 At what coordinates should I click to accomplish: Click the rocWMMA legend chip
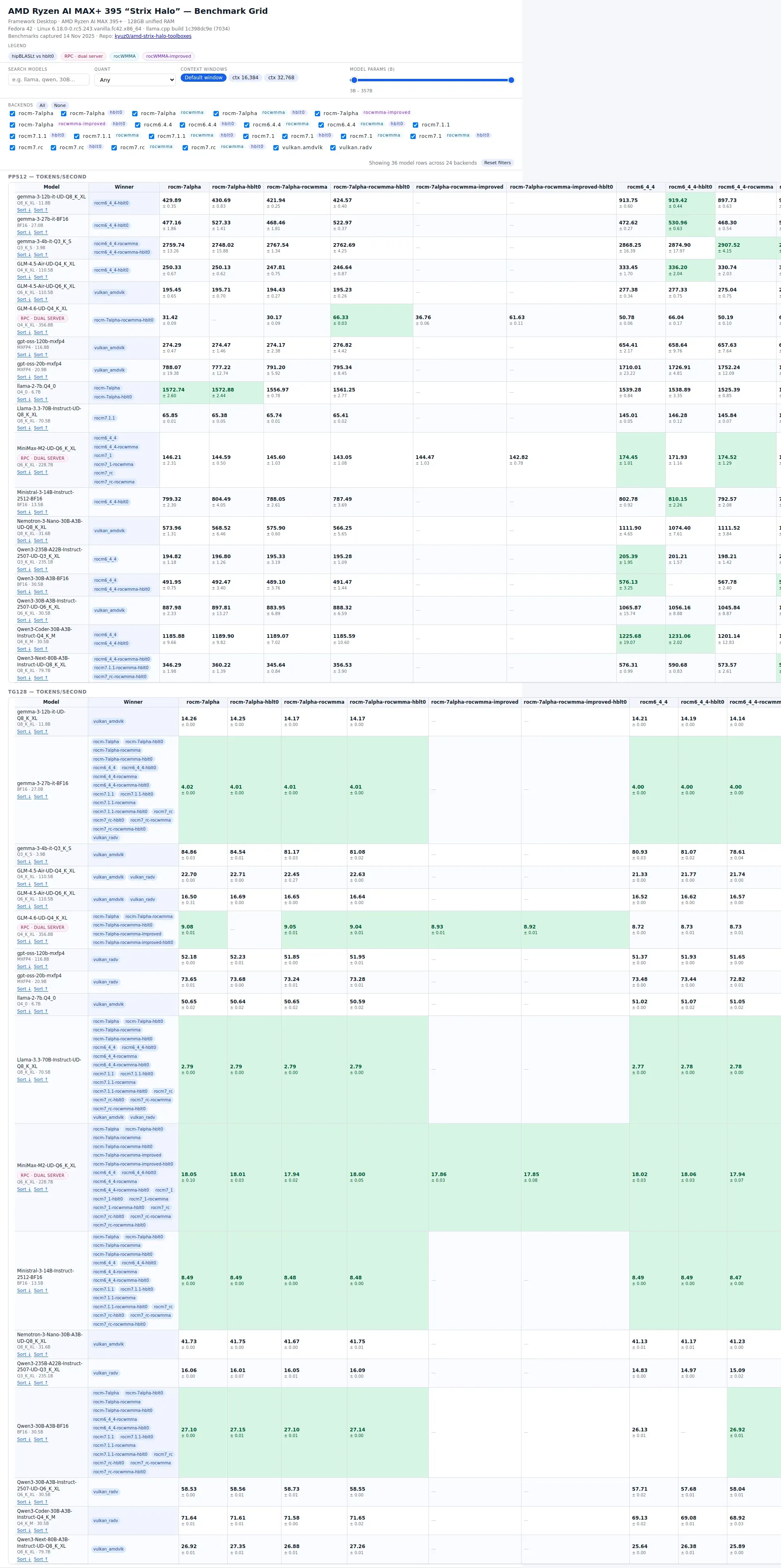[124, 56]
